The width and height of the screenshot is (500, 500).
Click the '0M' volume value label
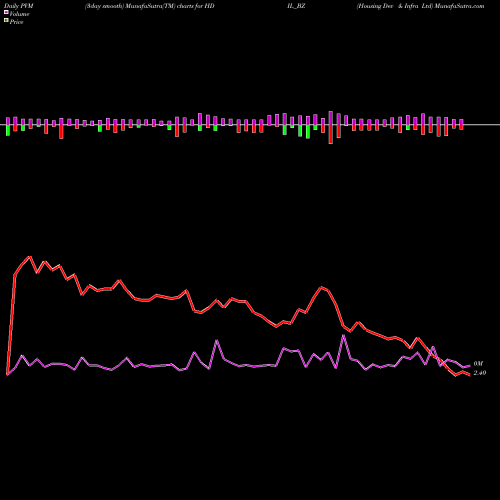pos(478,364)
